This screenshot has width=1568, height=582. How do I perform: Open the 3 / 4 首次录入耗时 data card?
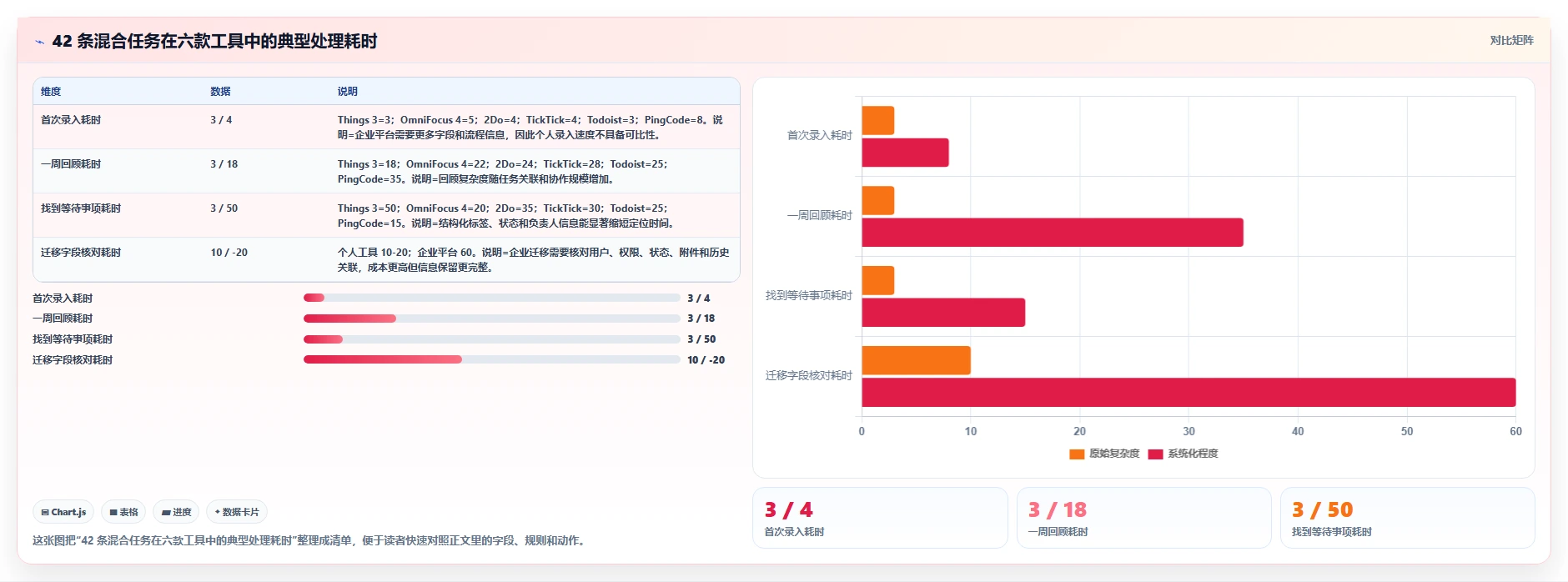coord(880,518)
